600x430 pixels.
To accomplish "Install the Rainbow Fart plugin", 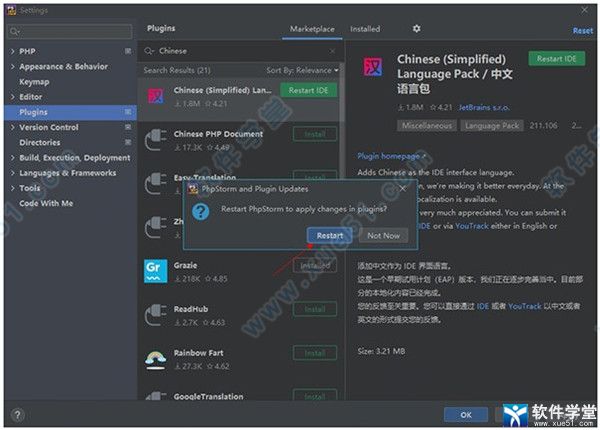I will pos(315,353).
